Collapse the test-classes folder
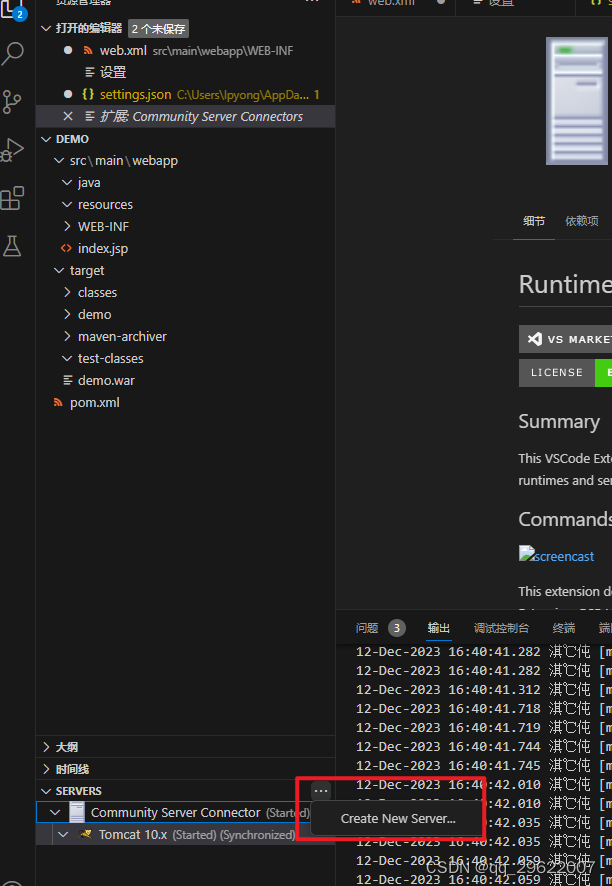This screenshot has height=886, width=612. pyautogui.click(x=67, y=358)
